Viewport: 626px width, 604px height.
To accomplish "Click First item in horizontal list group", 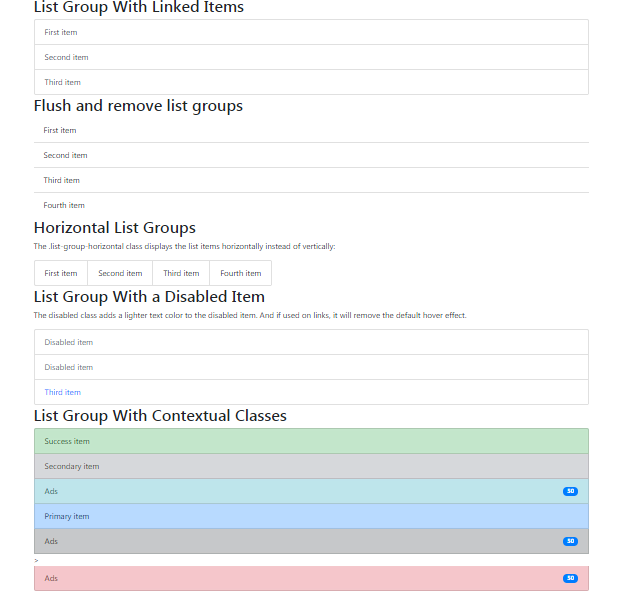I will 61,273.
